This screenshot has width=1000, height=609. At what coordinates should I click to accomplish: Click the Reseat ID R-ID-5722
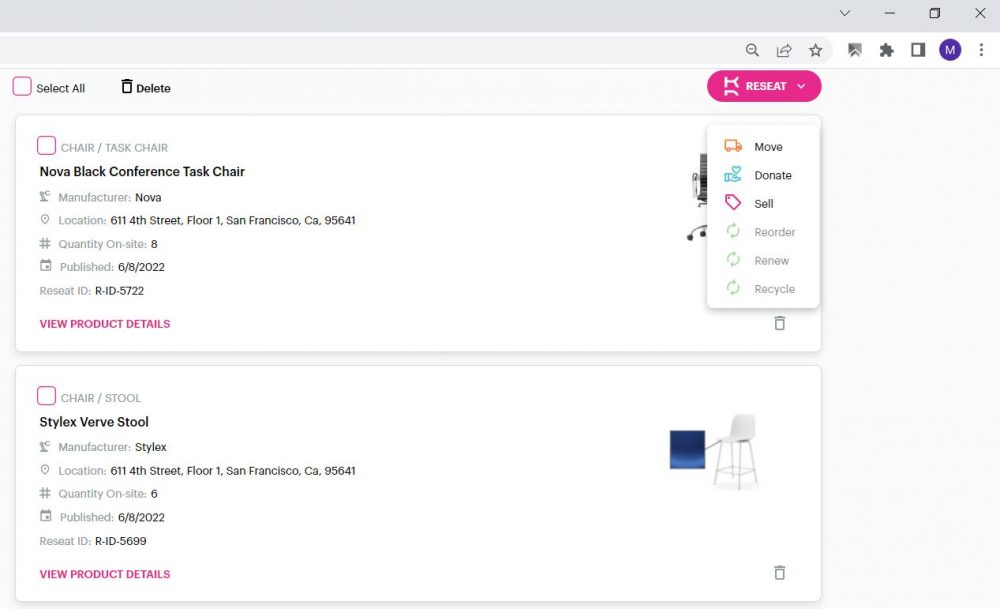coord(119,291)
